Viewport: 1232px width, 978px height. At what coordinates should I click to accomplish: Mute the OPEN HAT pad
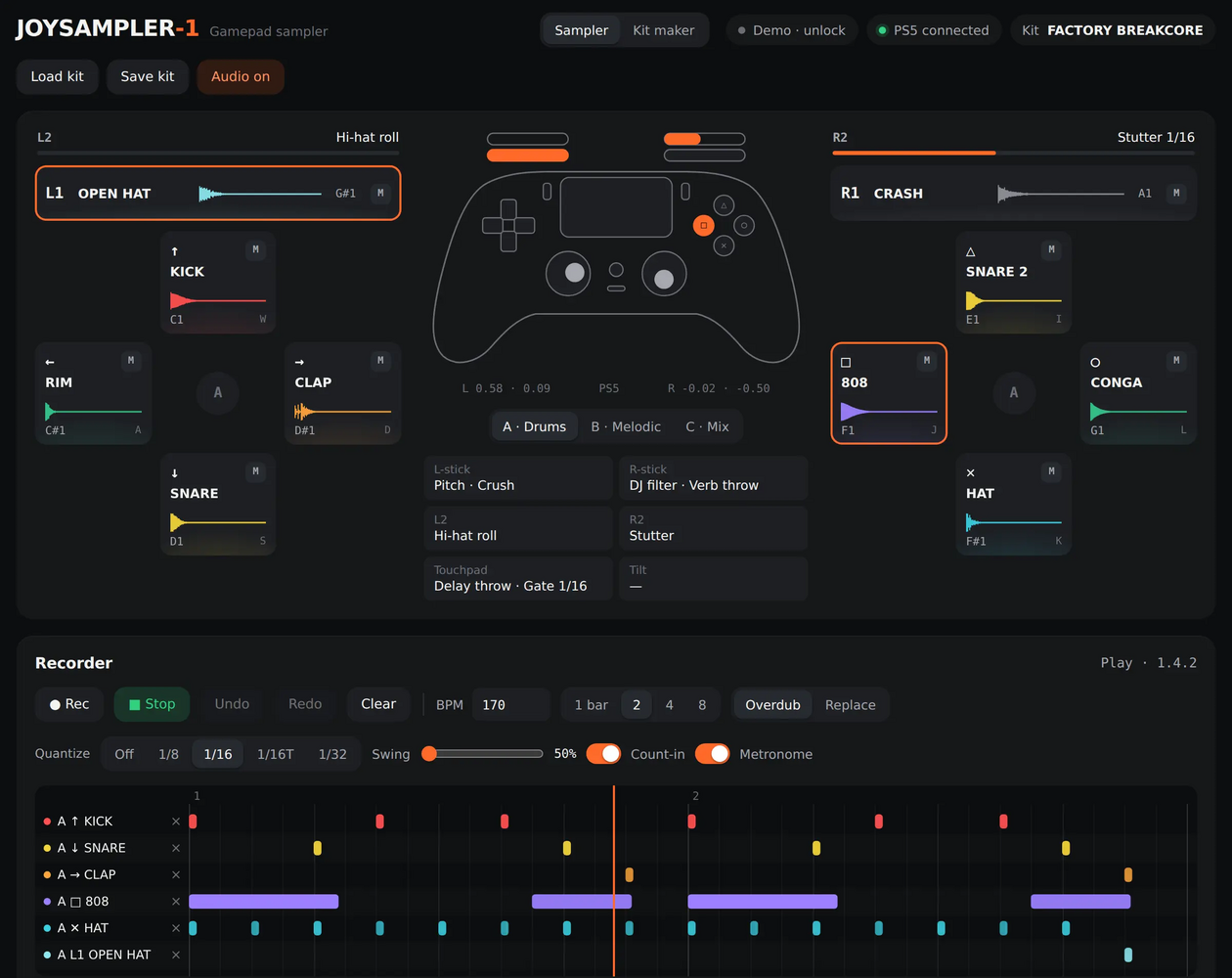point(380,194)
